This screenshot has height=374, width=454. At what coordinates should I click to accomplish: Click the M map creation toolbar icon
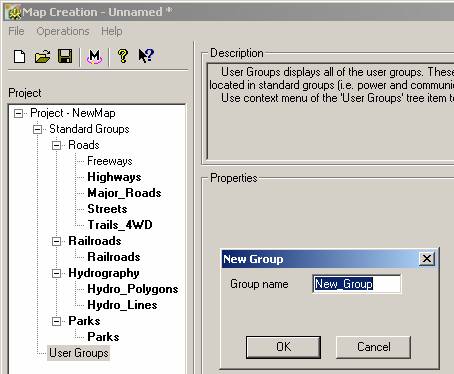(95, 56)
